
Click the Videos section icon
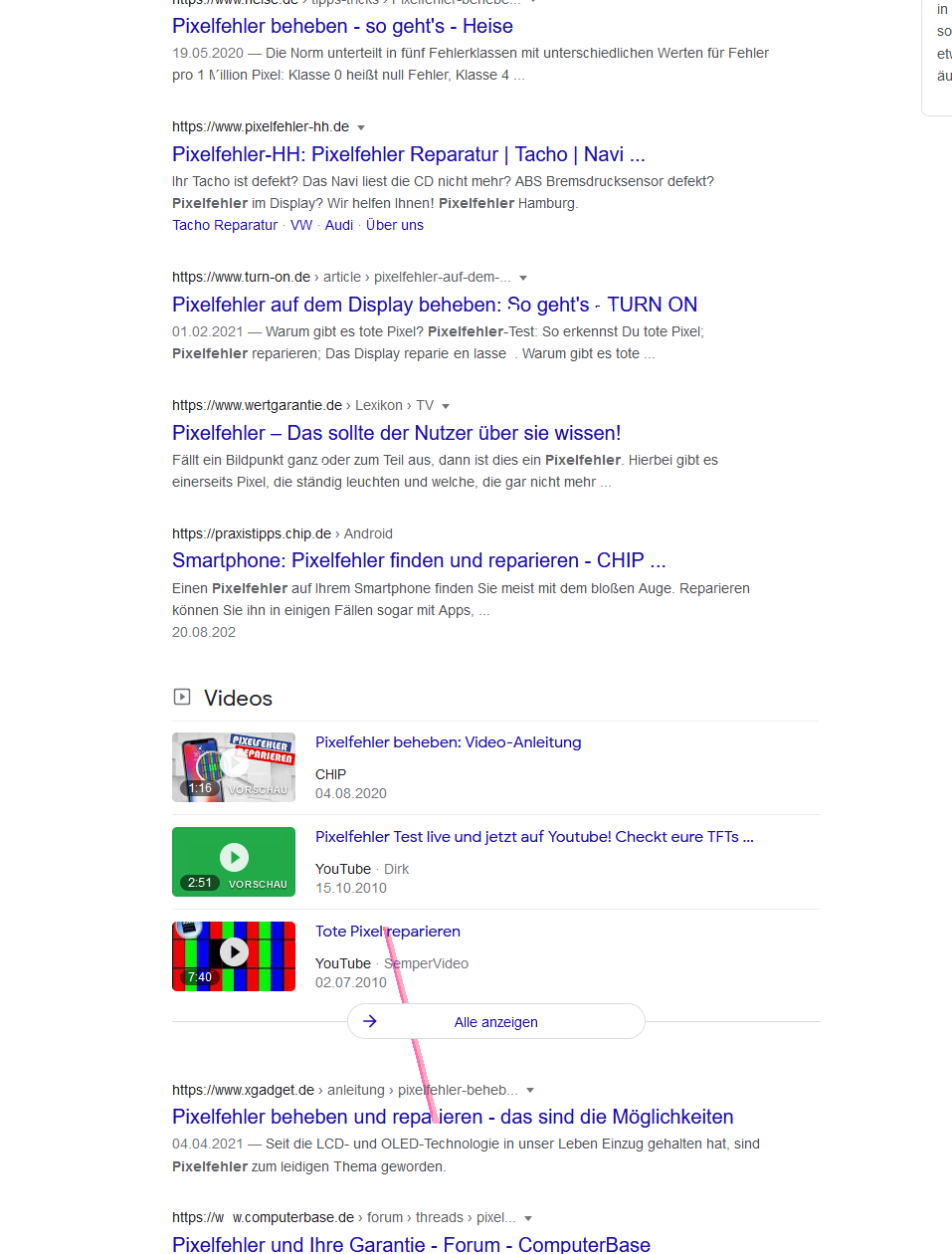pyautogui.click(x=182, y=697)
